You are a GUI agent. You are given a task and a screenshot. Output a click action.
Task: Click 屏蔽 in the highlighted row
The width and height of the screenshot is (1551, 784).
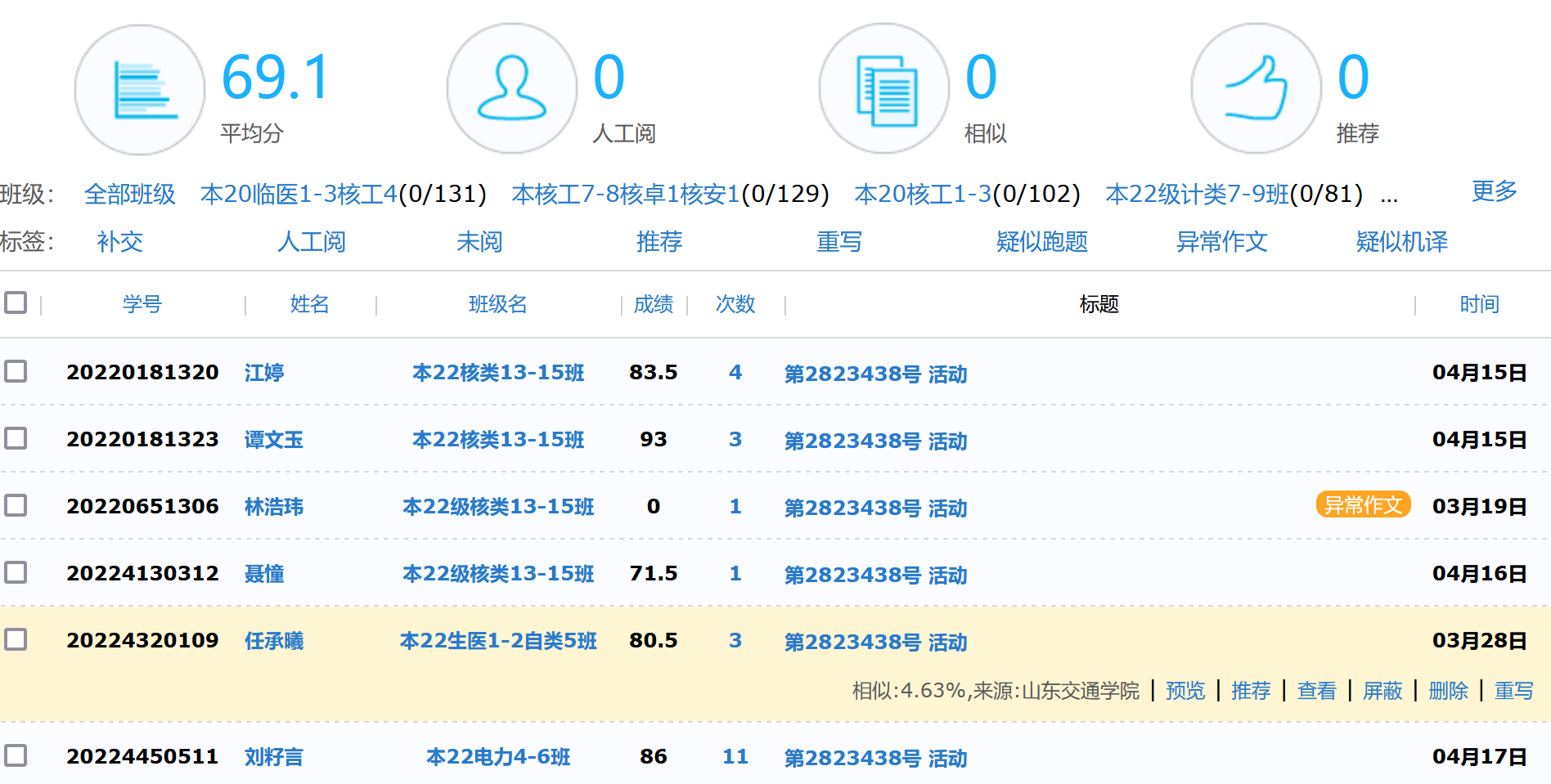[x=1382, y=691]
